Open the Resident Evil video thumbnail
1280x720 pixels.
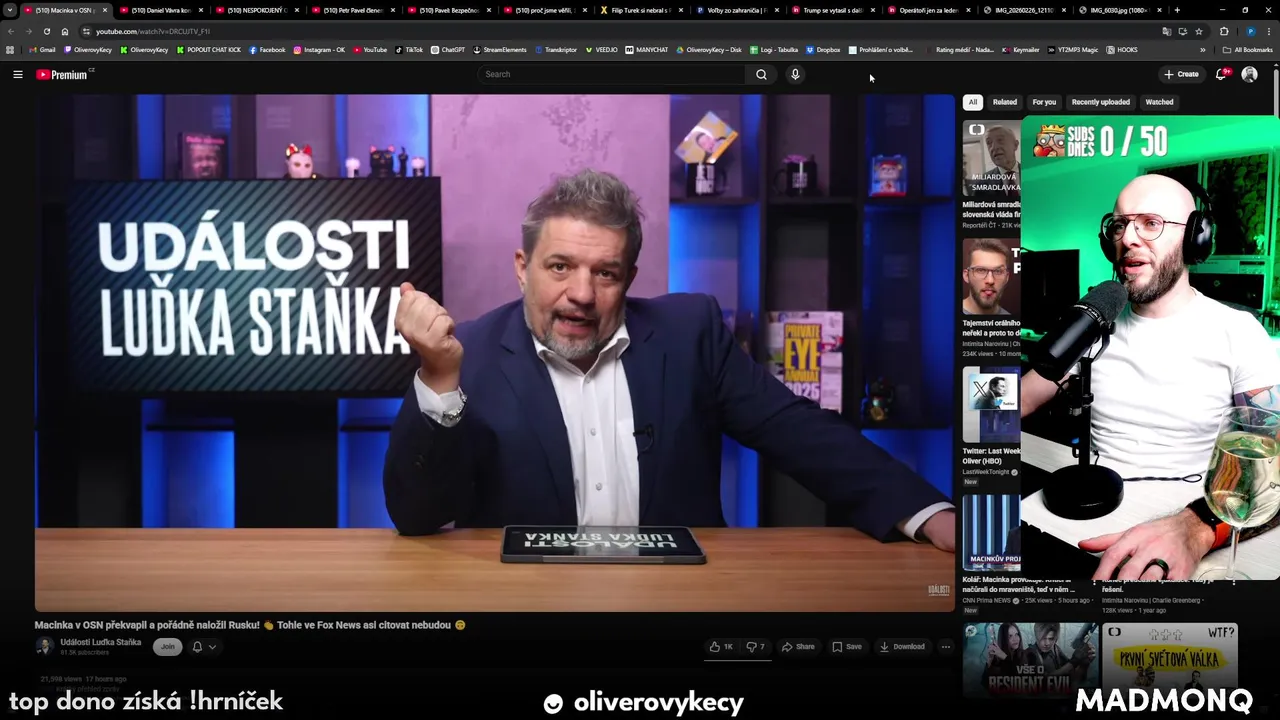[x=1030, y=660]
